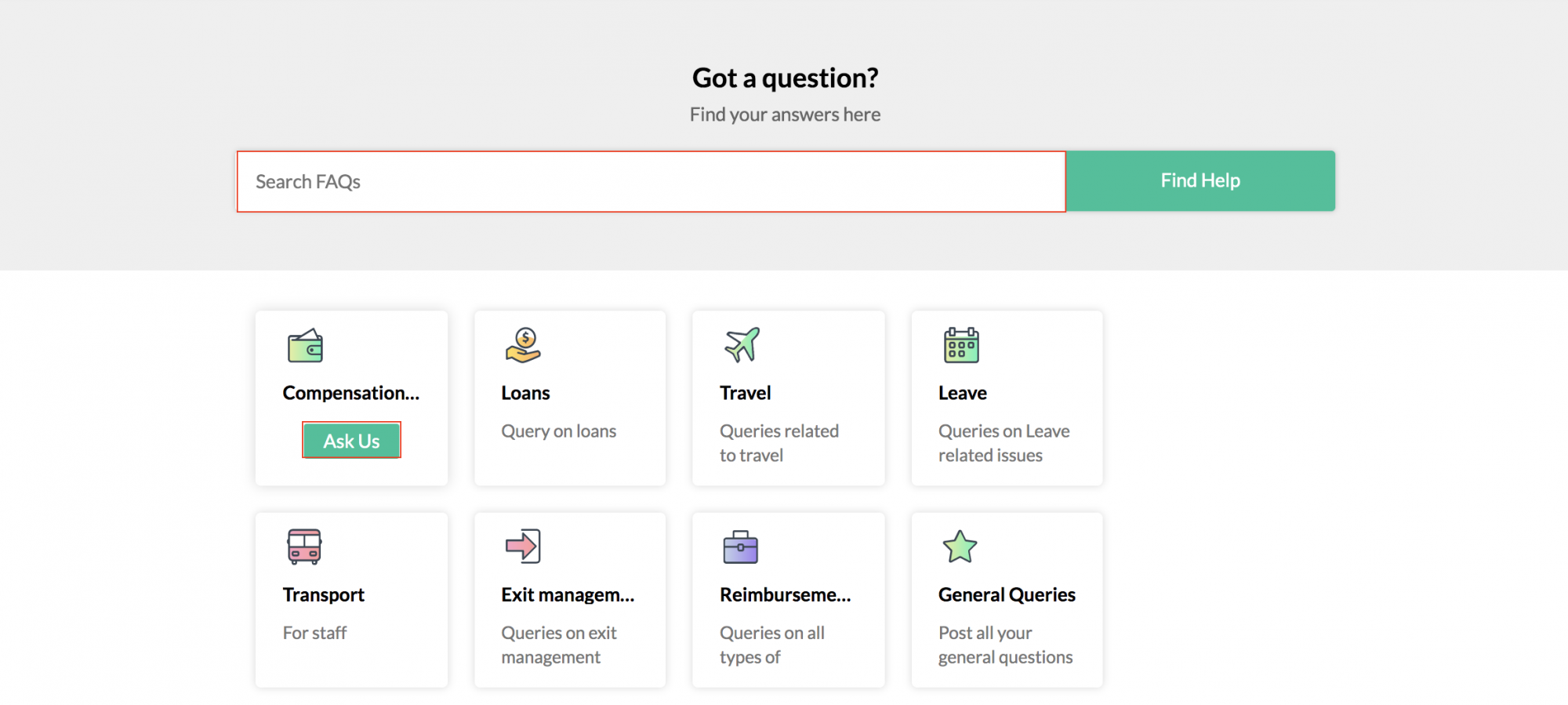This screenshot has width=1568, height=705.
Task: Click 'Queries on Leave related issues' description
Action: coord(1004,443)
